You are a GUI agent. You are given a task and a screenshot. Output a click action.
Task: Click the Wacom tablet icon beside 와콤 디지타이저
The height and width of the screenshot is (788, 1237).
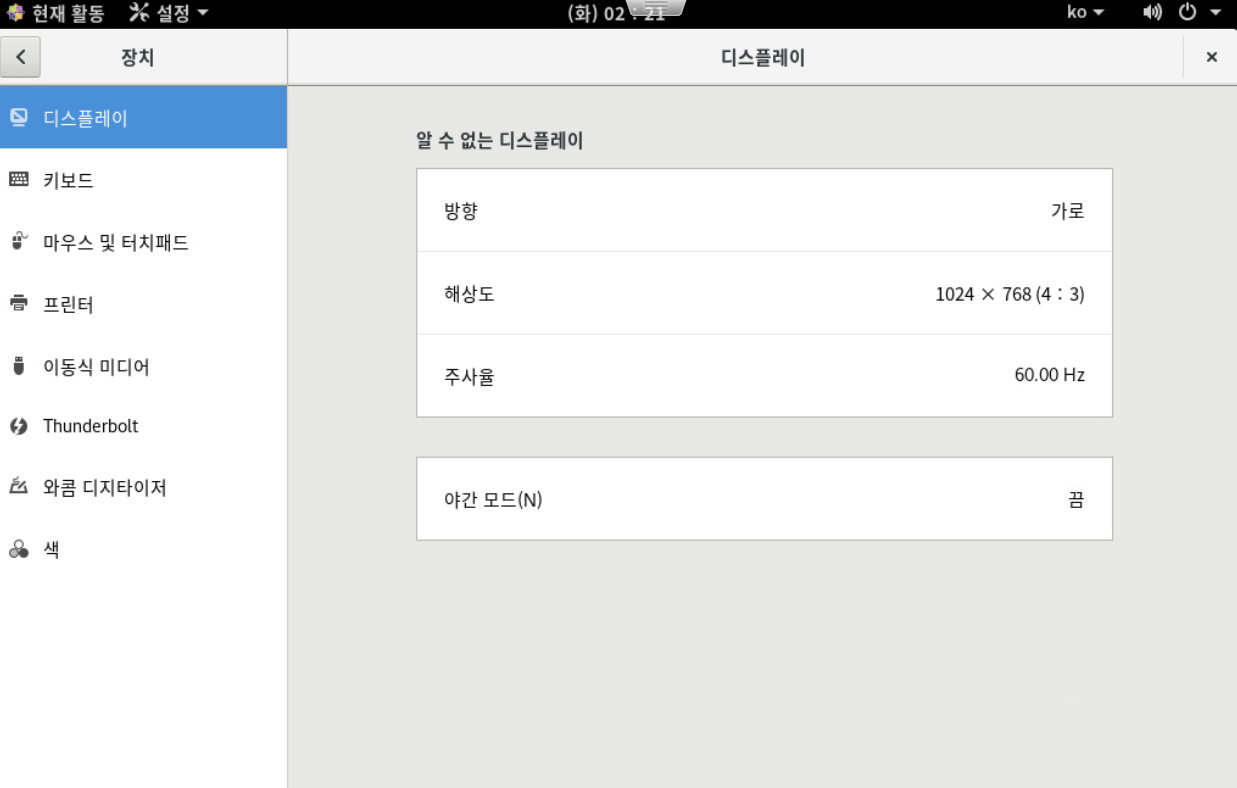[19, 487]
